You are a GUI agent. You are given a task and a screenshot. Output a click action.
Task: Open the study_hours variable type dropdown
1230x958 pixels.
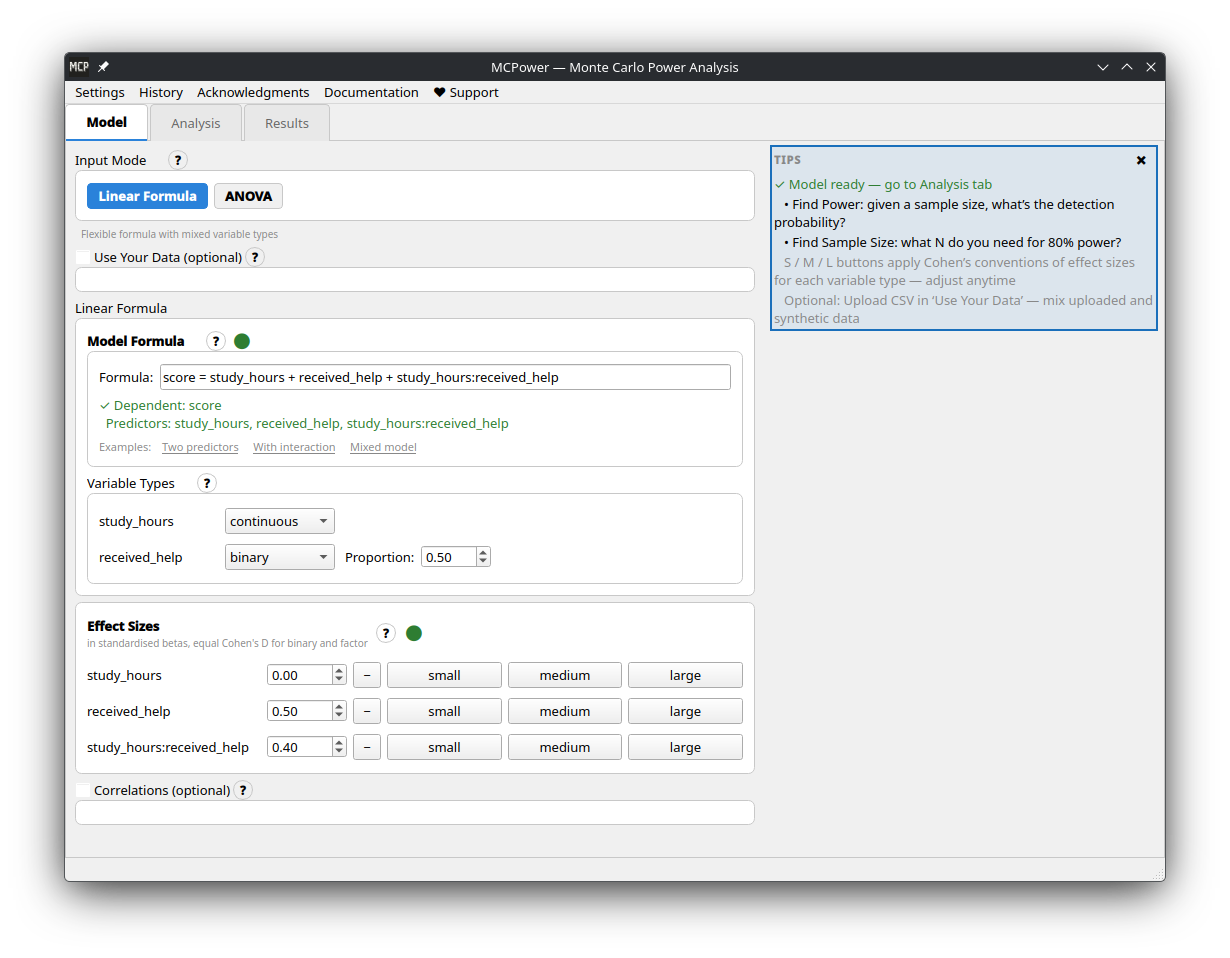[x=279, y=520]
